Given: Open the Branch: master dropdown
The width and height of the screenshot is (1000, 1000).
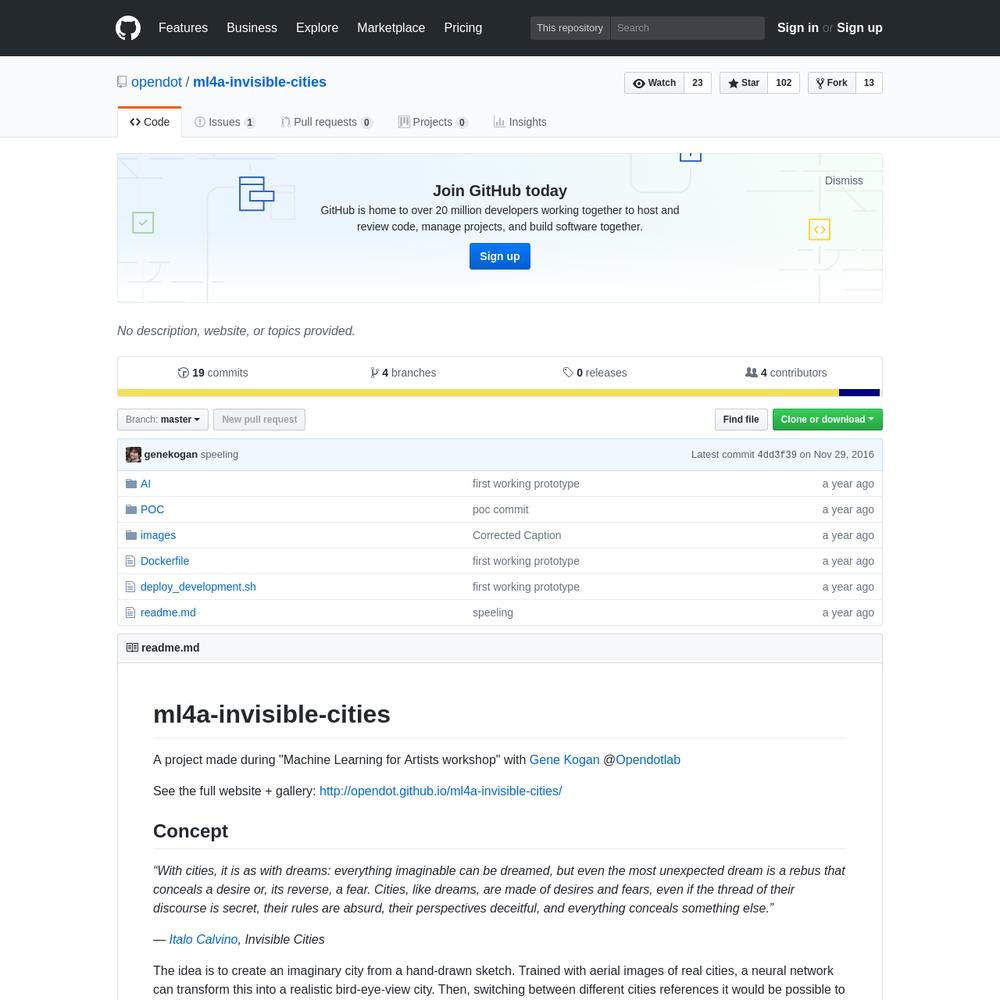Looking at the screenshot, I should (163, 420).
